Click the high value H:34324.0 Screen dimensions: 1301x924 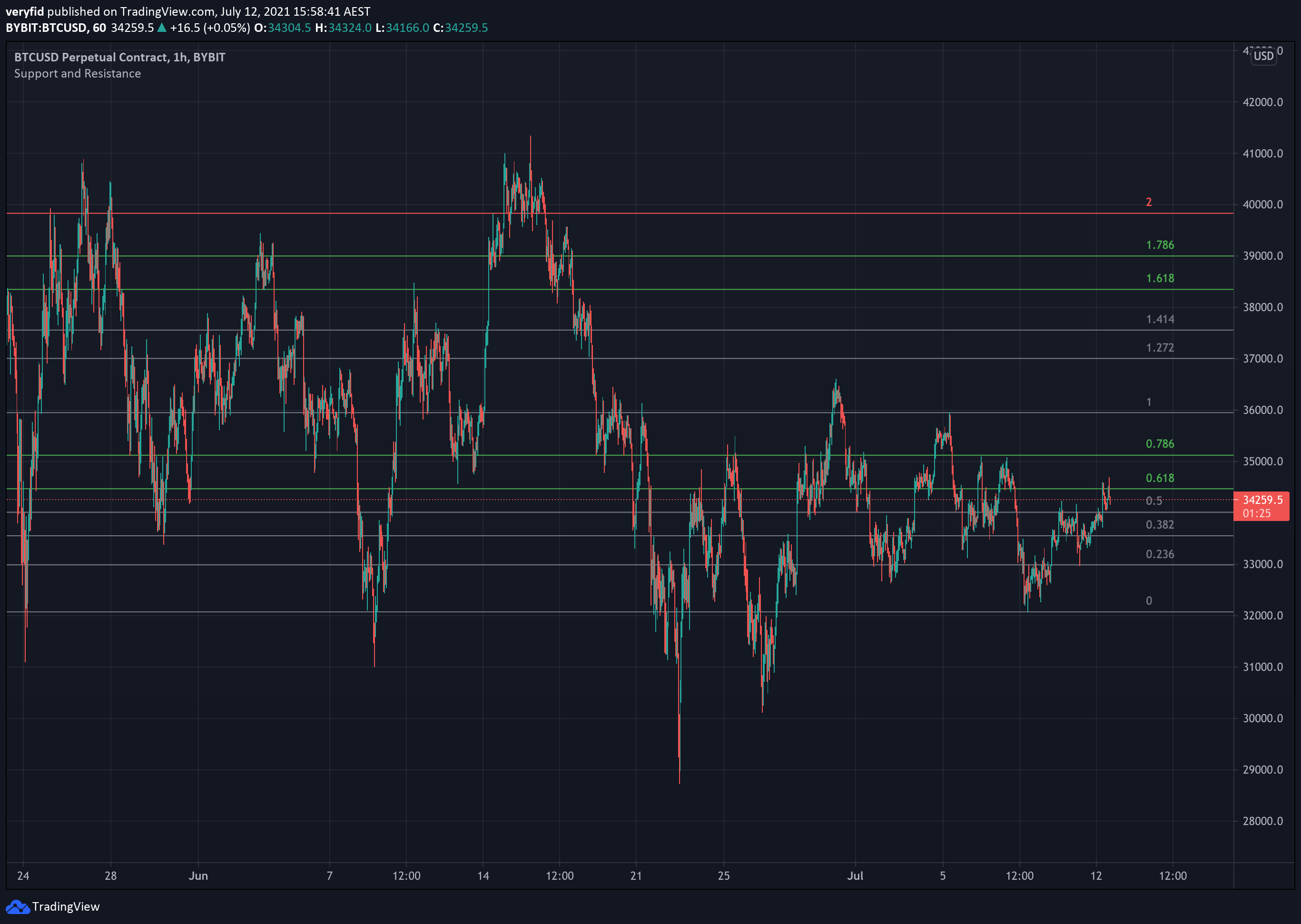coord(343,28)
